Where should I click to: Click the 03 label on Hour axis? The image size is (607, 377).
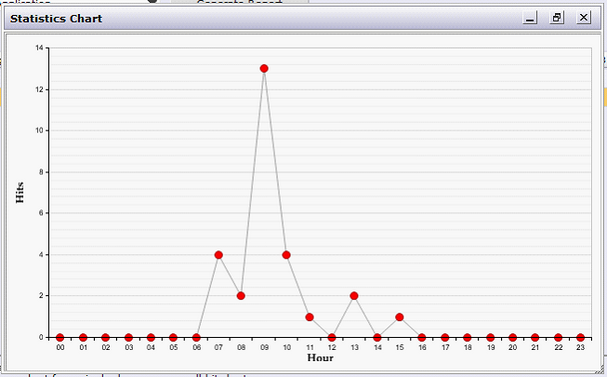(129, 348)
